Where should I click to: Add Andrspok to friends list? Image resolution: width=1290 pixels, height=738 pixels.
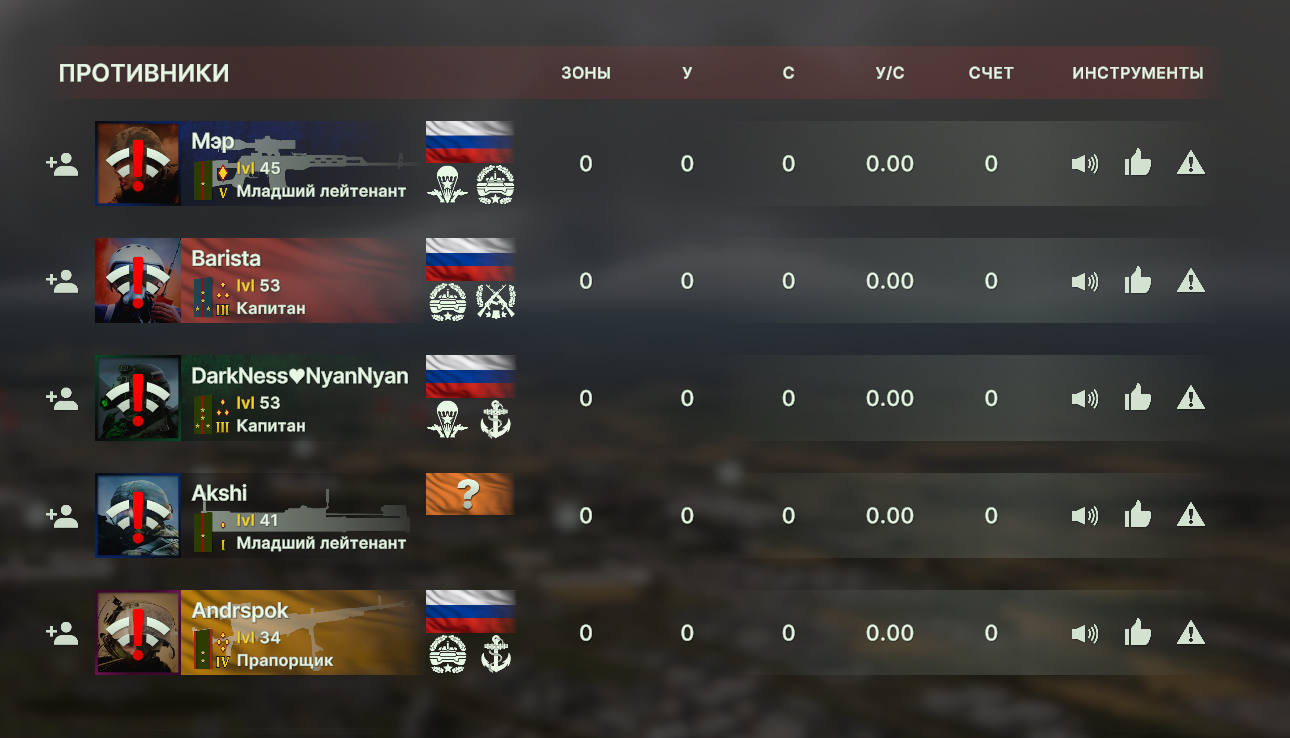(62, 633)
